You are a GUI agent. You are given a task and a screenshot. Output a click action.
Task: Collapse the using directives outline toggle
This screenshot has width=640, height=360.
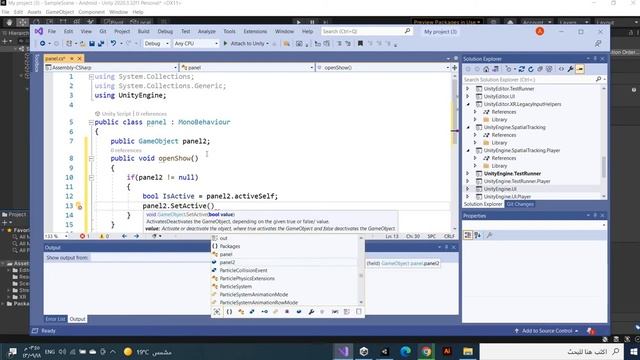91,77
